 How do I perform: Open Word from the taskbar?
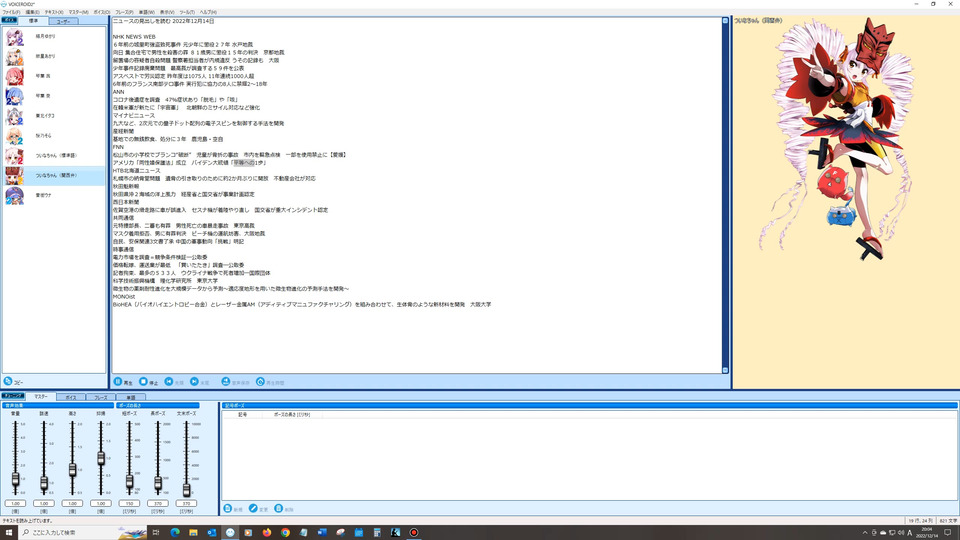click(x=322, y=532)
